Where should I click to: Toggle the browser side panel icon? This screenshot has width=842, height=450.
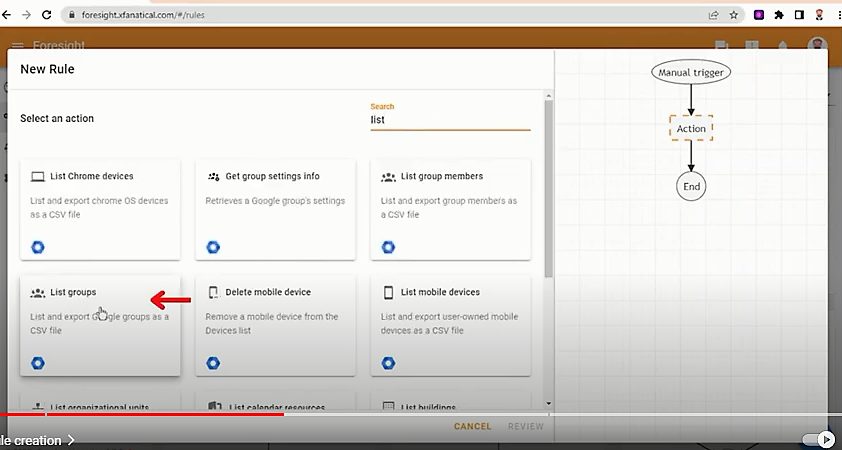(799, 15)
